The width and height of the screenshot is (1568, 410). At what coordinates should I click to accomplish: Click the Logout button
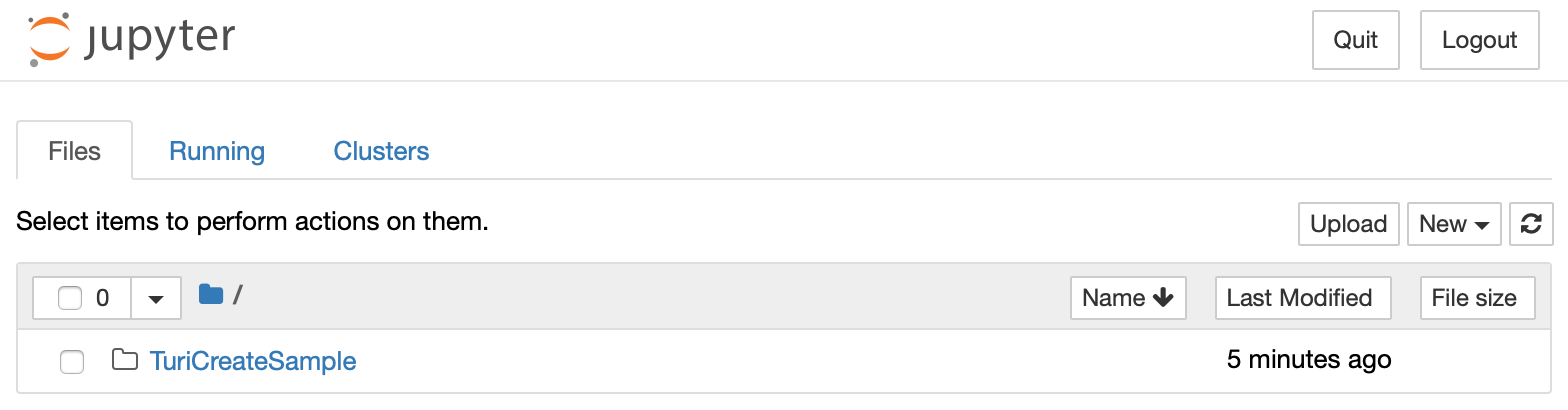(1480, 40)
